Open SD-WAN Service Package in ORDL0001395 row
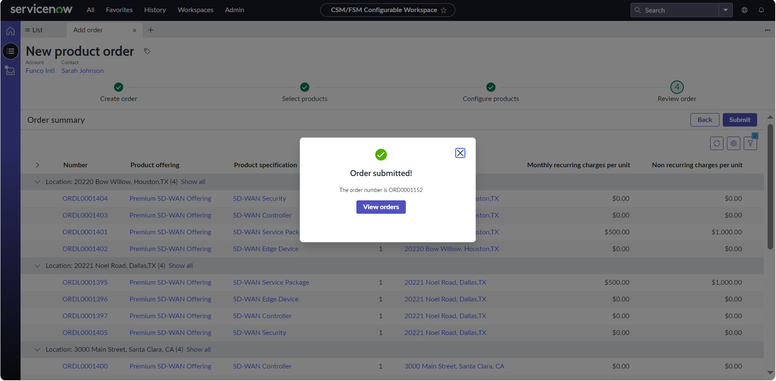Screen dimensions: 776x381 click(271, 283)
